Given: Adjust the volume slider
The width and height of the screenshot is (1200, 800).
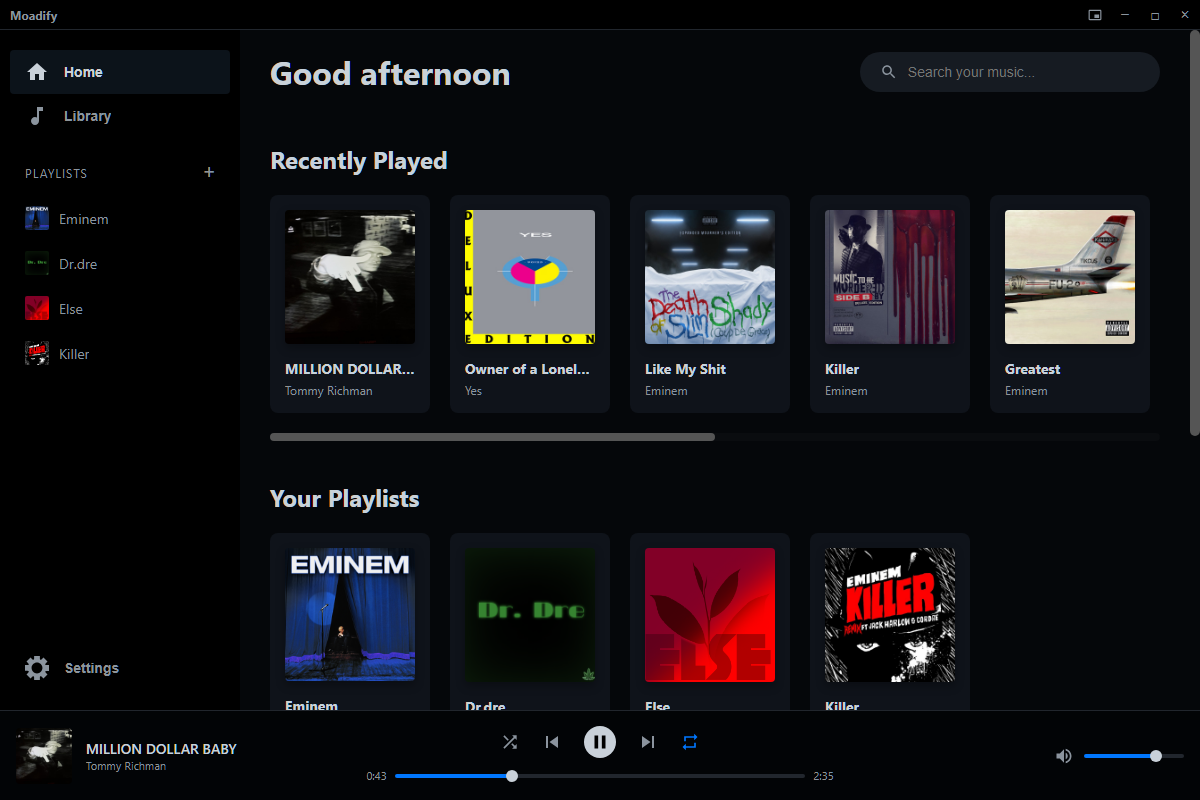Looking at the screenshot, I should point(1134,756).
